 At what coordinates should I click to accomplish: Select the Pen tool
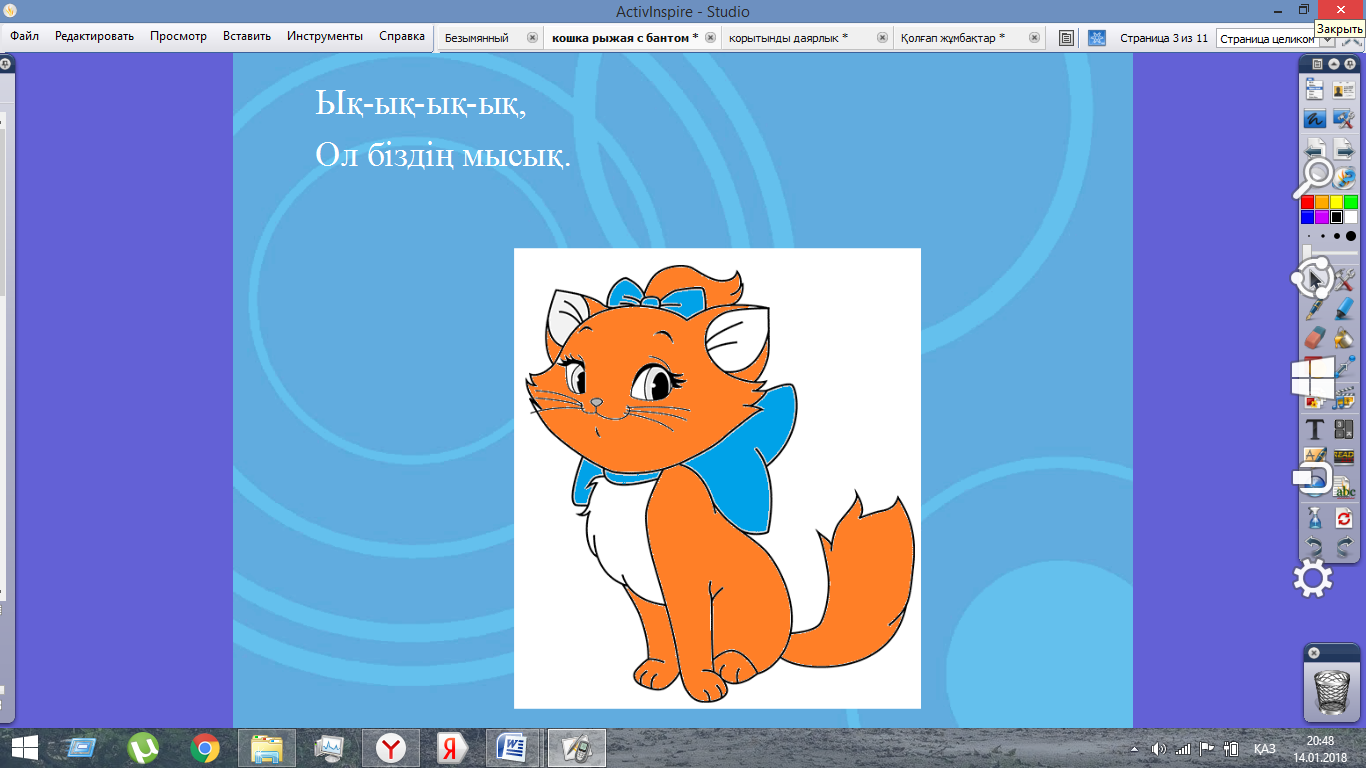(1314, 309)
